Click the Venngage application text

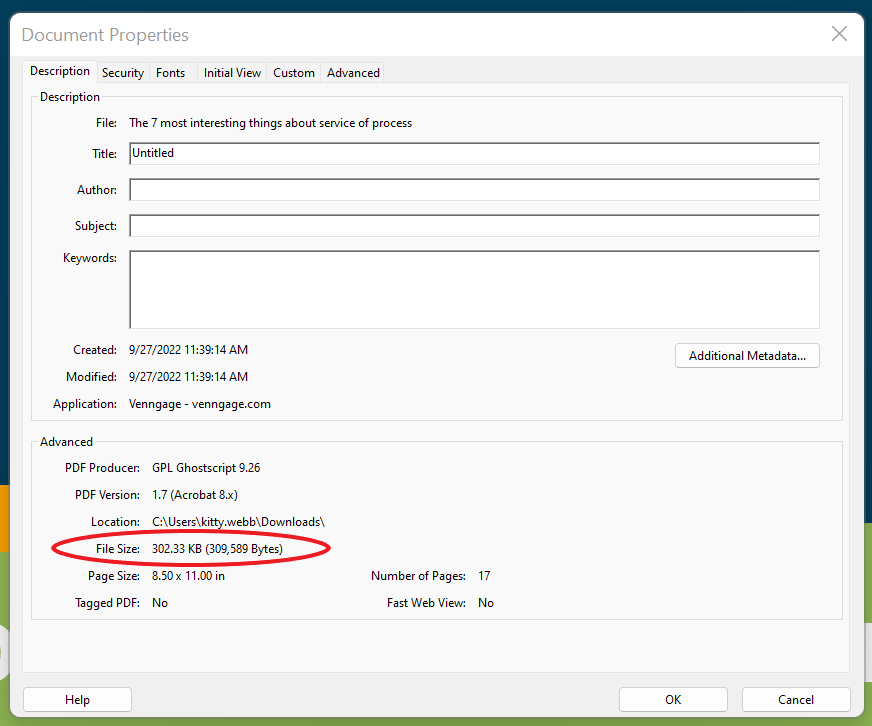pos(200,404)
